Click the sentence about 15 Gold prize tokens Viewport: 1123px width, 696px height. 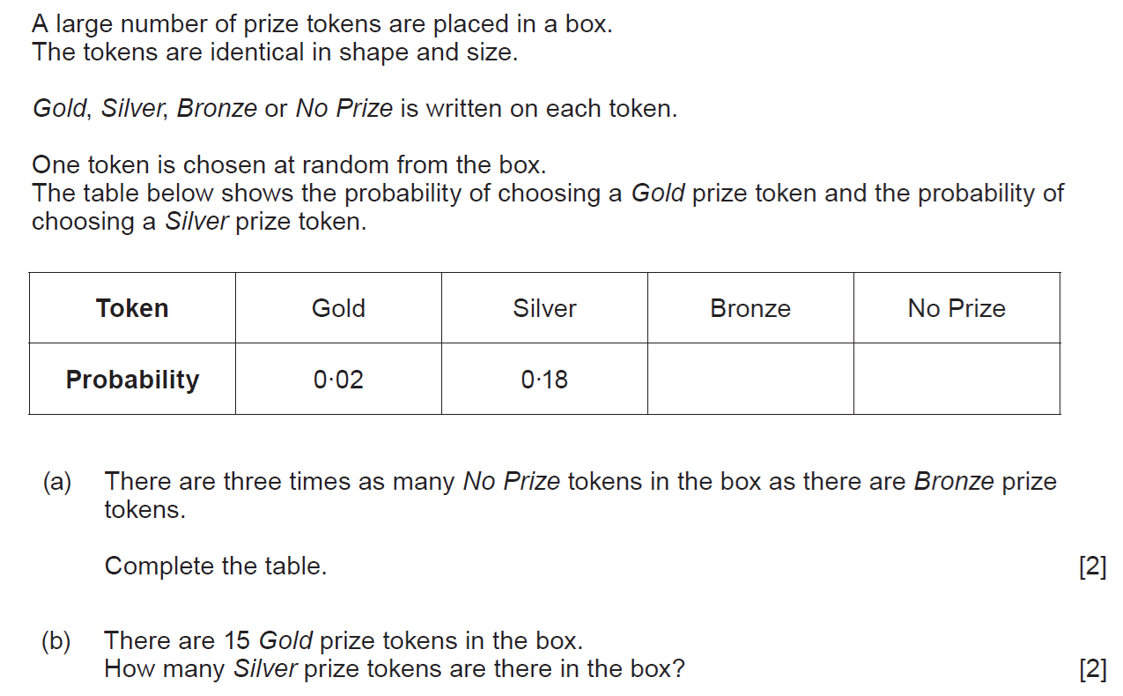[344, 640]
